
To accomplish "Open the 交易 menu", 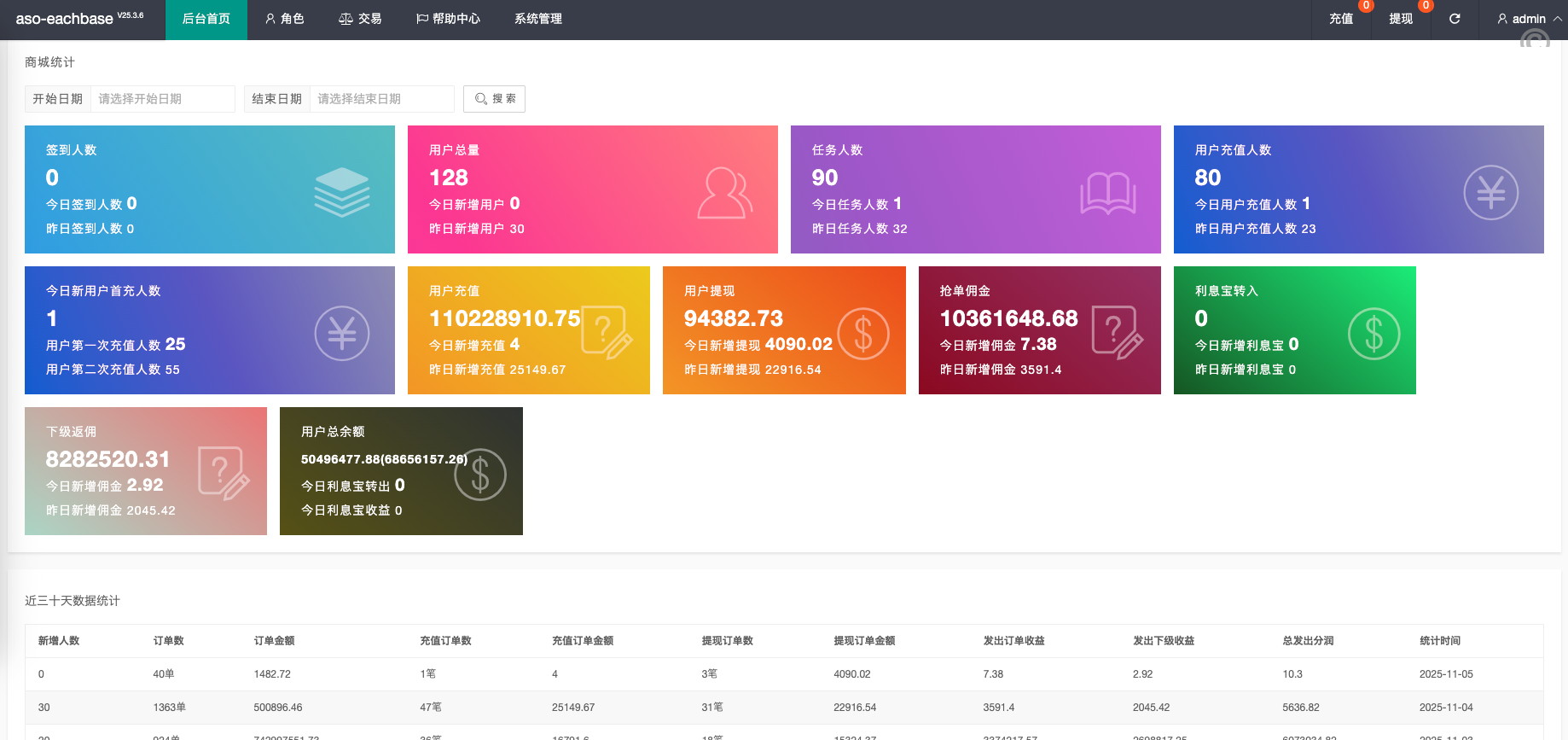I will [360, 19].
